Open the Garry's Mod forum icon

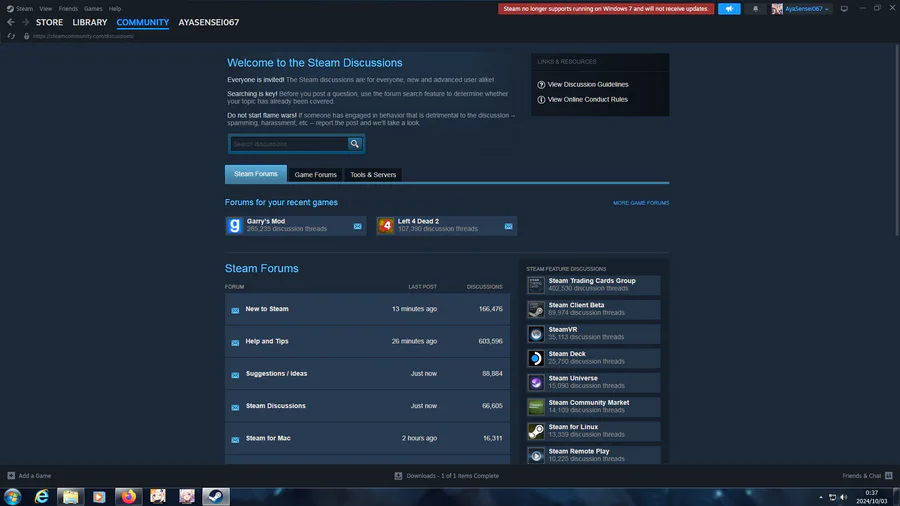[234, 225]
